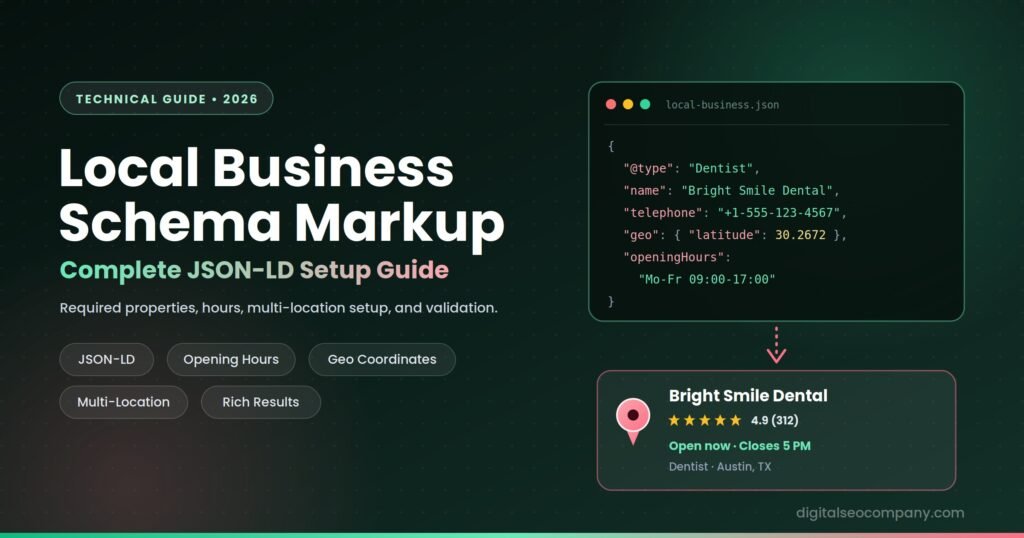1024x538 pixels.
Task: Click the telephone +1-555-123-4567 code line
Action: tap(735, 213)
